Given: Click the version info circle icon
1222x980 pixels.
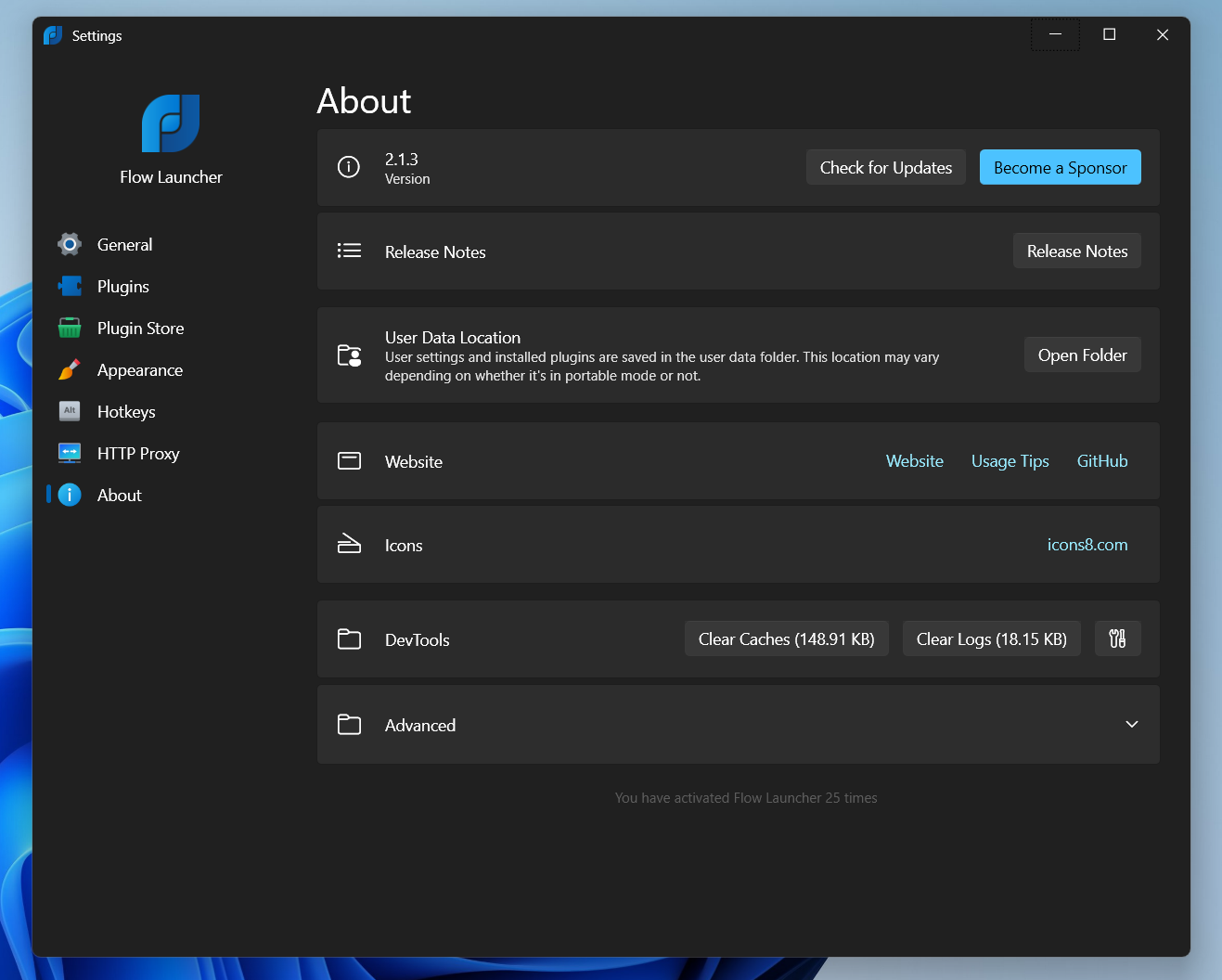Looking at the screenshot, I should [x=349, y=167].
